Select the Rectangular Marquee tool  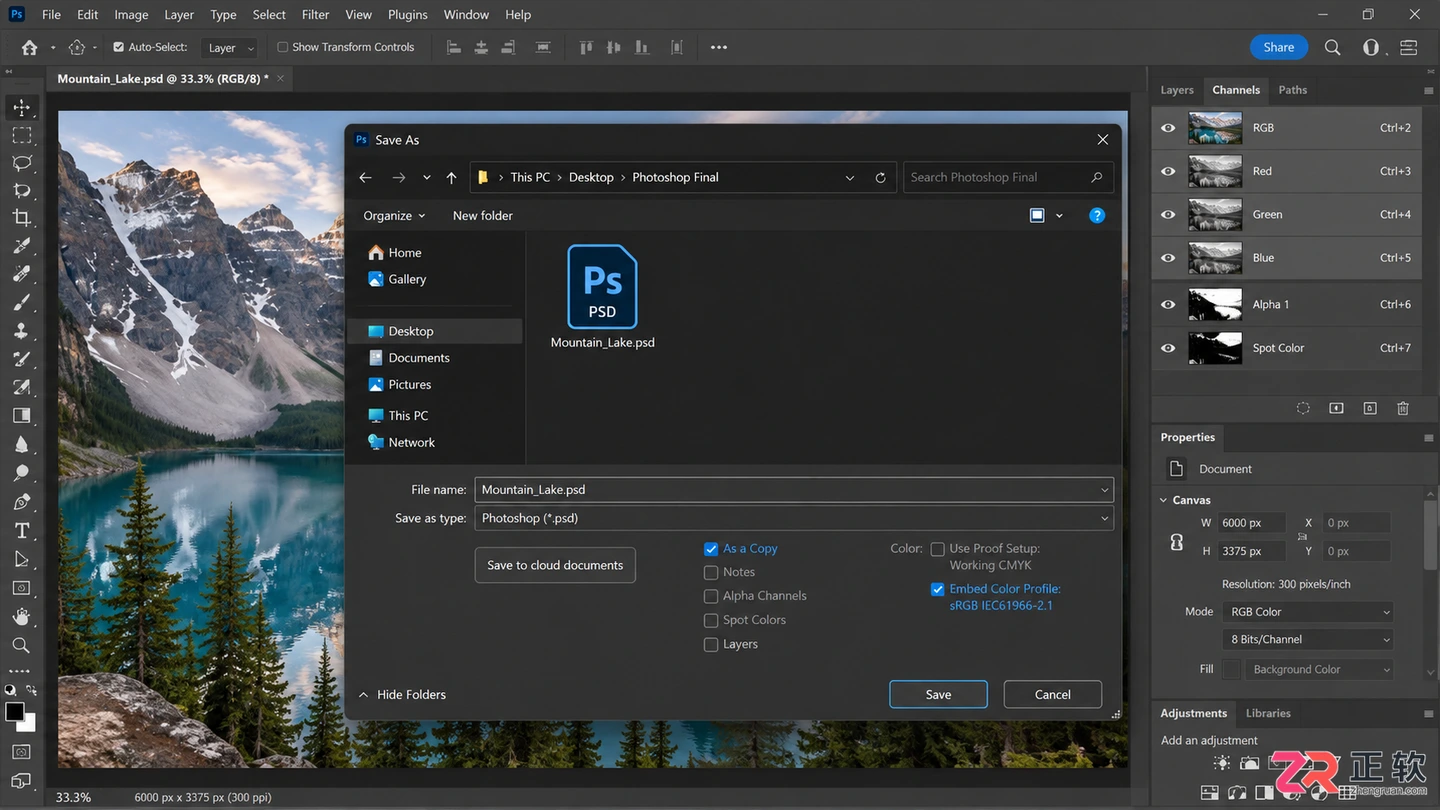(x=22, y=135)
